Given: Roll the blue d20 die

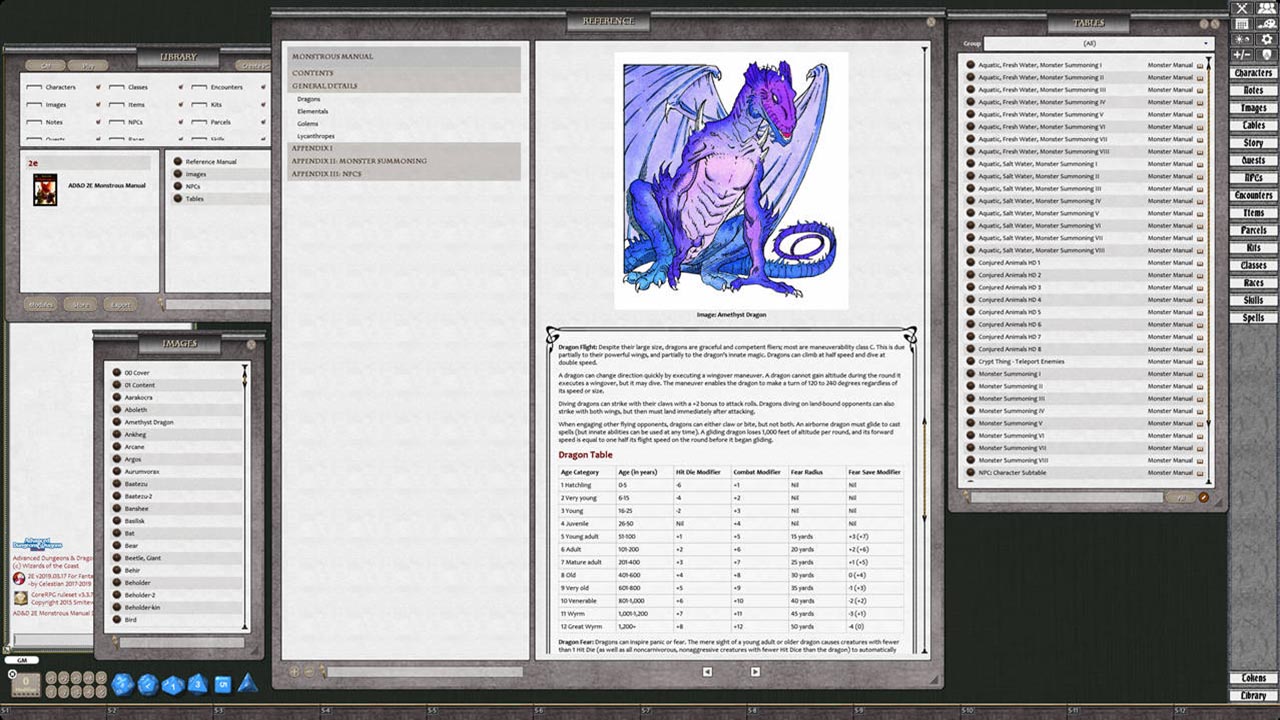Looking at the screenshot, I should [x=122, y=684].
